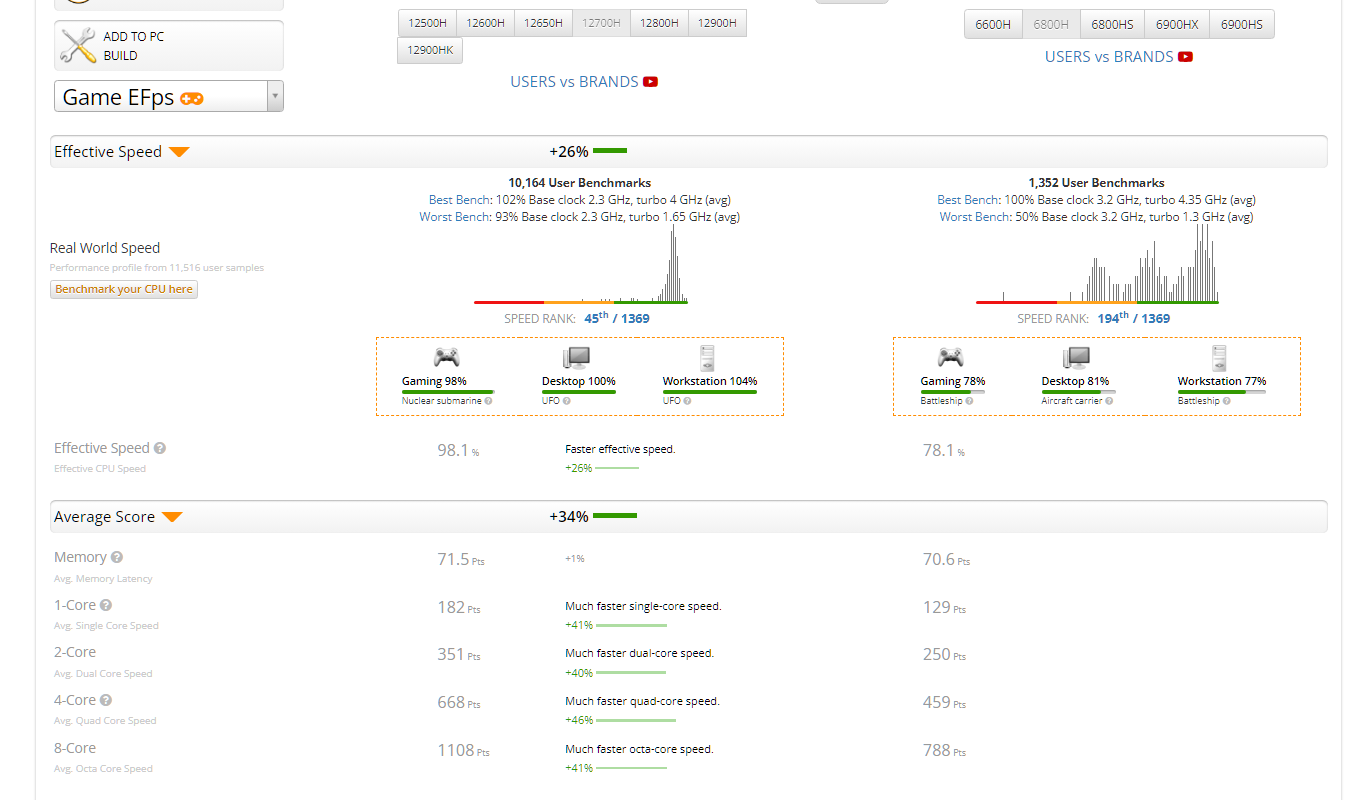Viewport: 1371px width, 800px height.
Task: Click the help icon next to 1-Core
Action: coord(106,605)
